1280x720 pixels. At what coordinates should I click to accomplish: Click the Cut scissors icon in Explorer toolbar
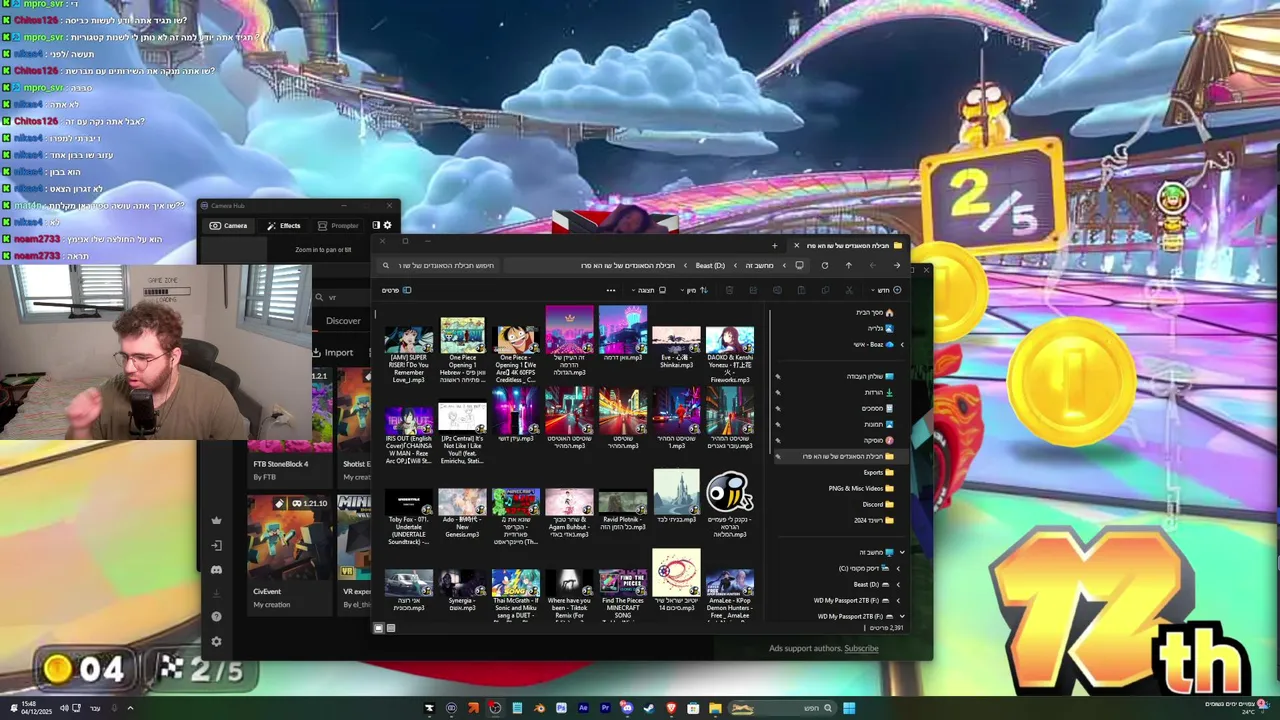pyautogui.click(x=849, y=290)
